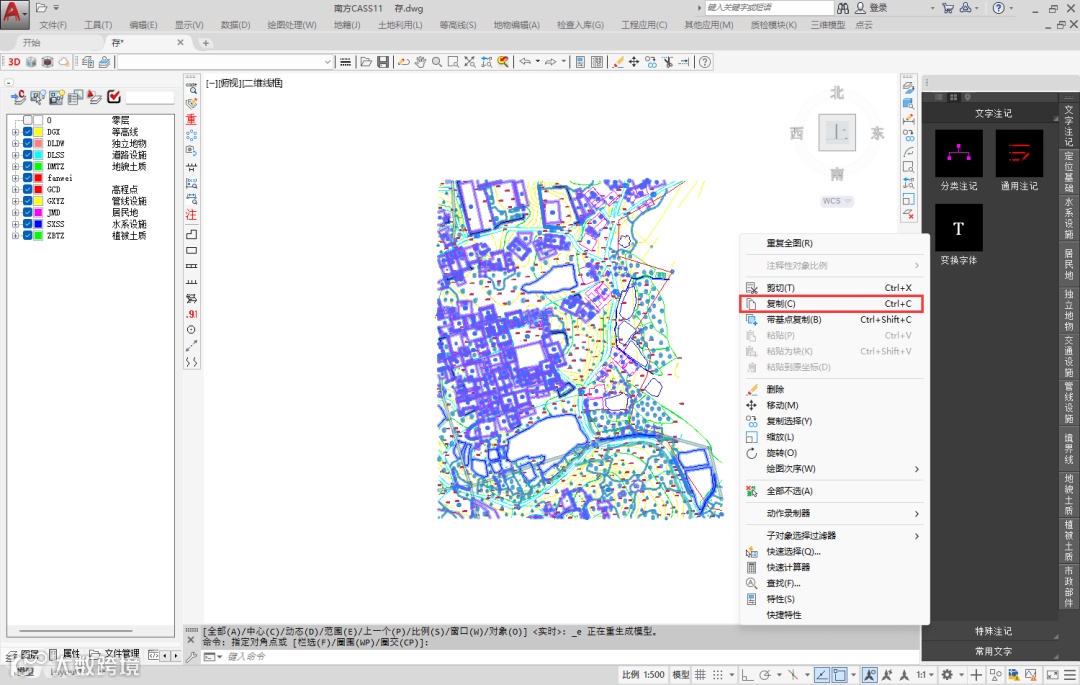
Task: Click the 变换字体 T icon
Action: point(958,229)
